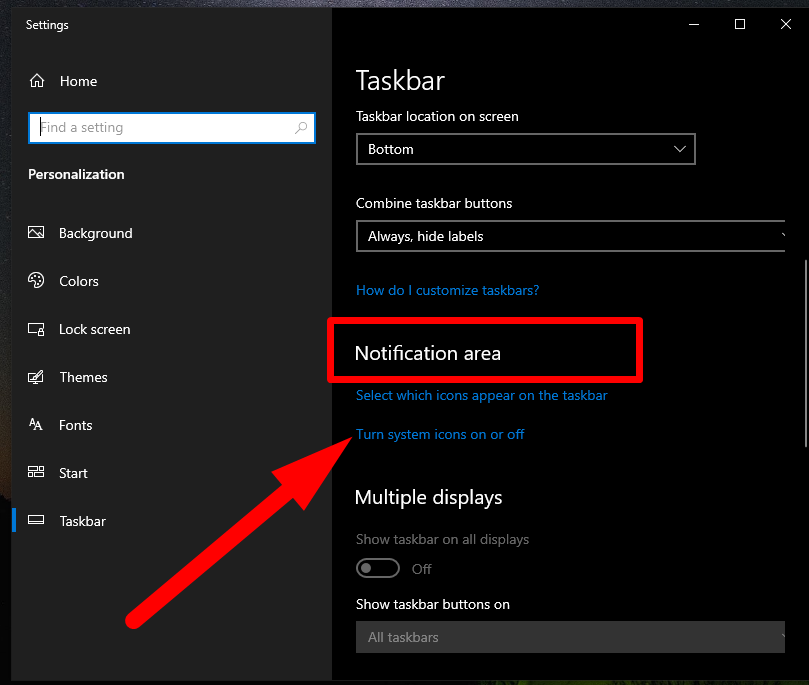Click the Taskbar page heading
This screenshot has height=685, width=809.
click(400, 80)
